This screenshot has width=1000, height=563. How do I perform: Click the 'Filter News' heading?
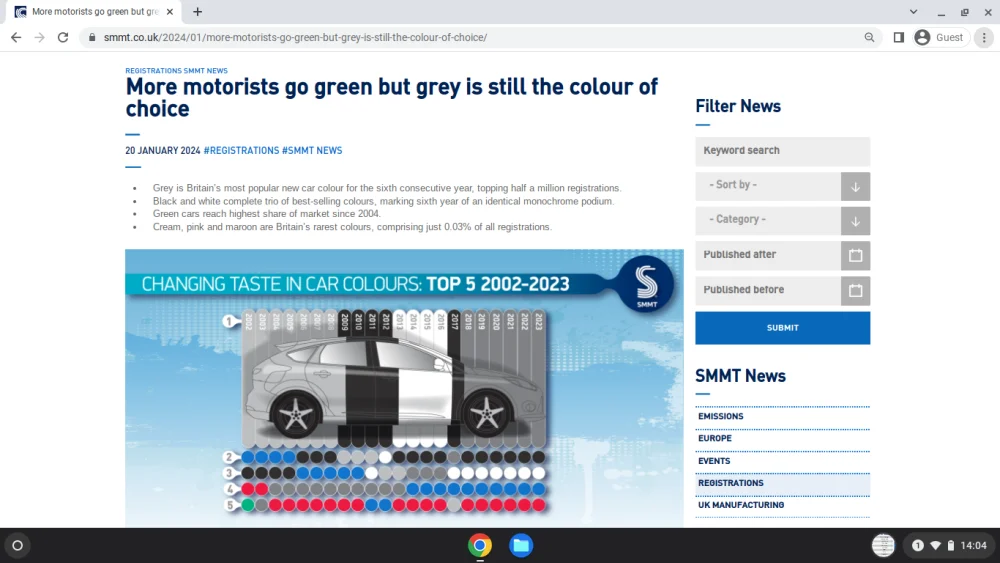[x=738, y=106]
